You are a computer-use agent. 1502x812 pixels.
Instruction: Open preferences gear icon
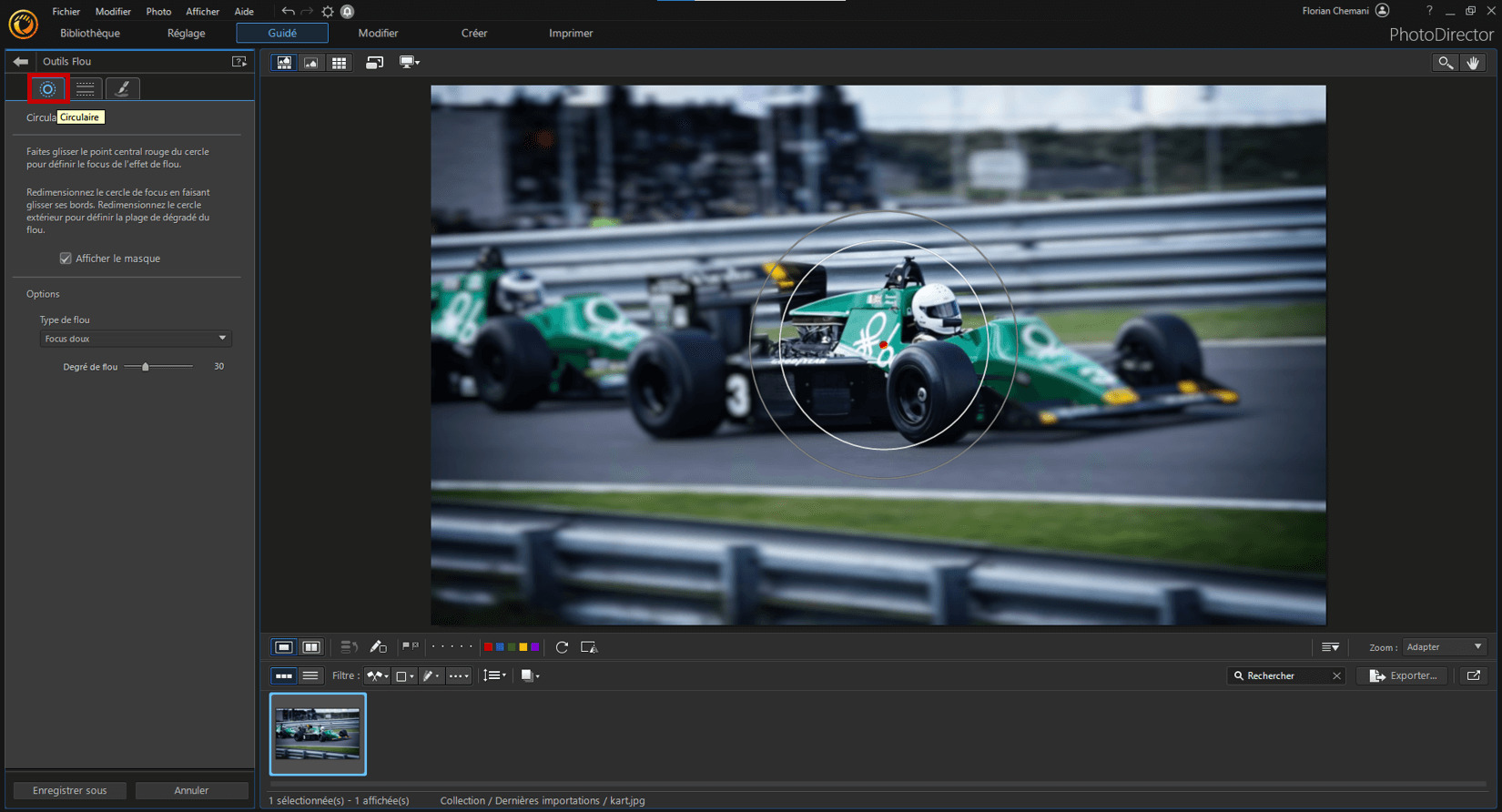point(328,11)
